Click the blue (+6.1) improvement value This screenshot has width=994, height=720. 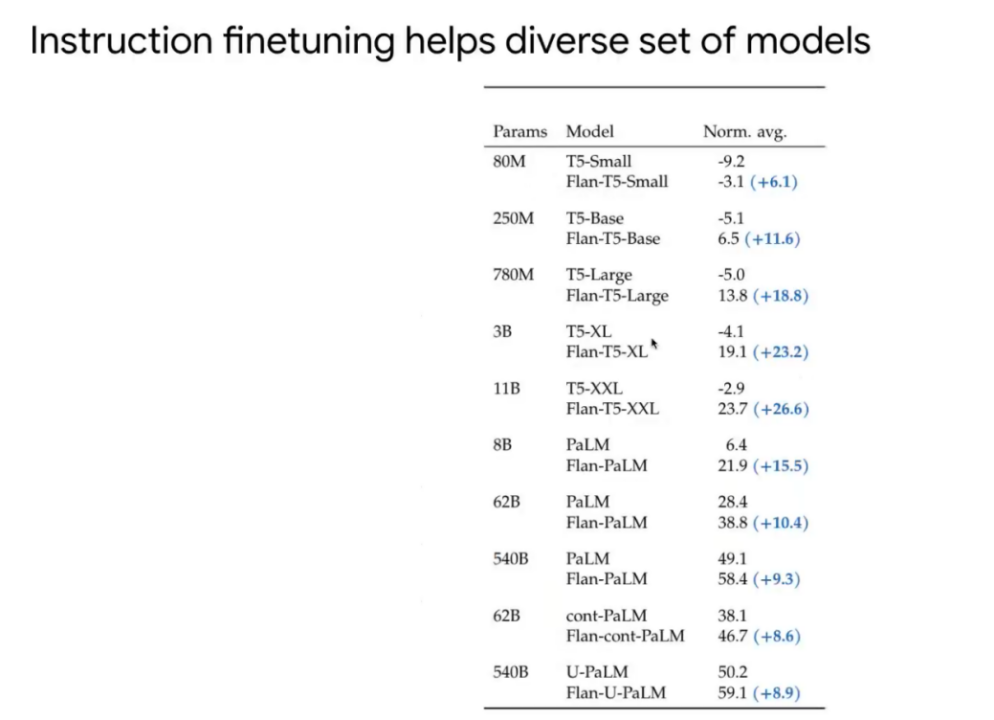(773, 182)
